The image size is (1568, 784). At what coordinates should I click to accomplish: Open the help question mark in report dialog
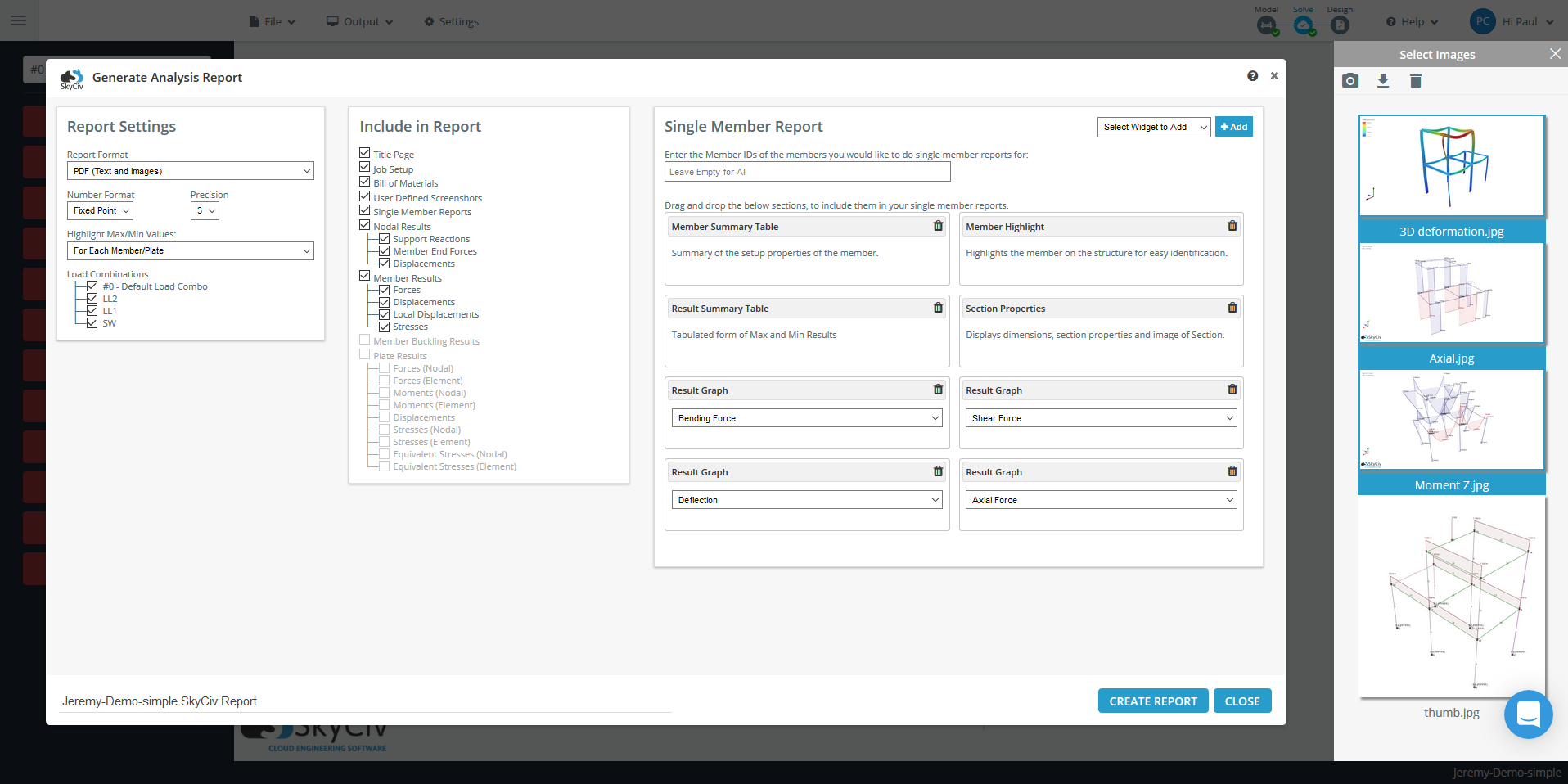click(x=1252, y=75)
